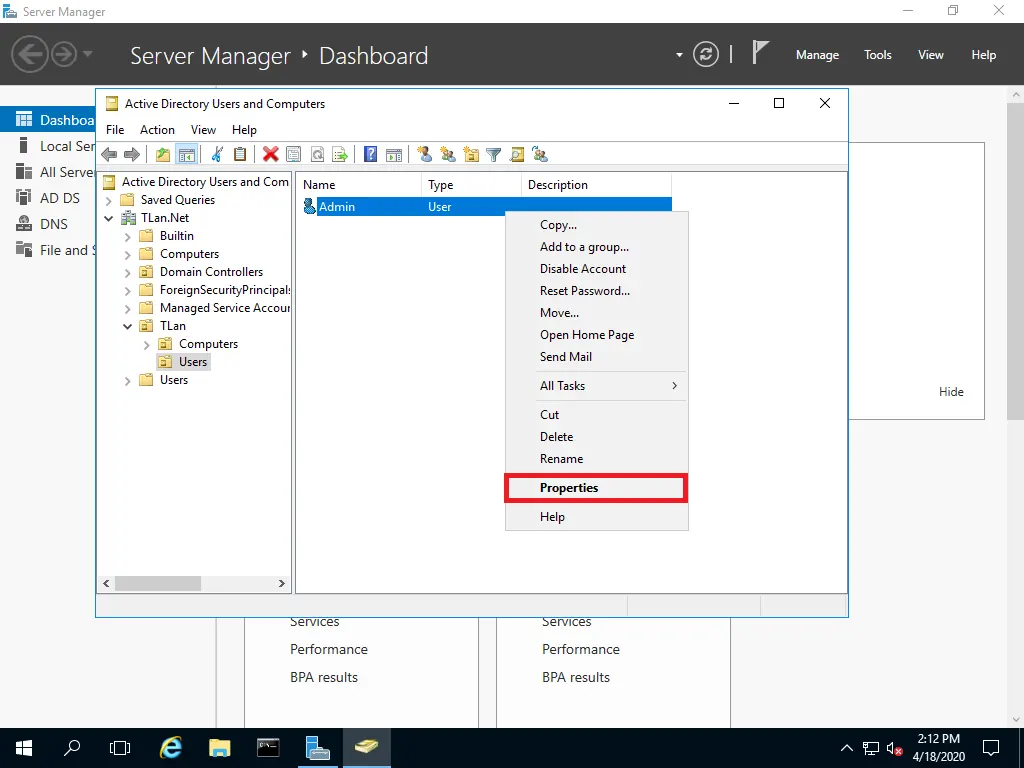Click the Find objects magnifier icon

coord(517,155)
